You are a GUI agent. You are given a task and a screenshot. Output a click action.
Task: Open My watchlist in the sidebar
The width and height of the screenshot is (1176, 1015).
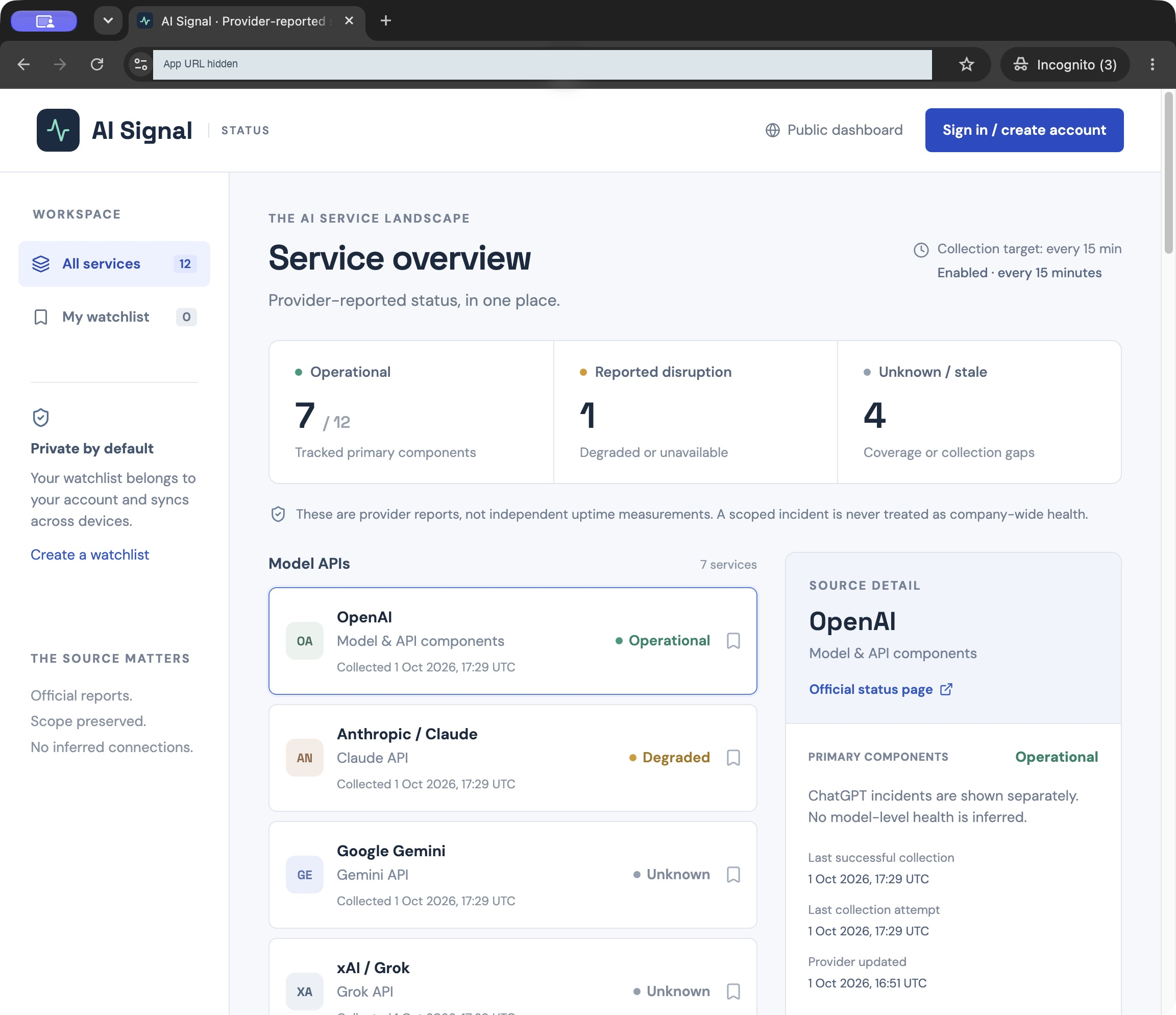click(114, 317)
